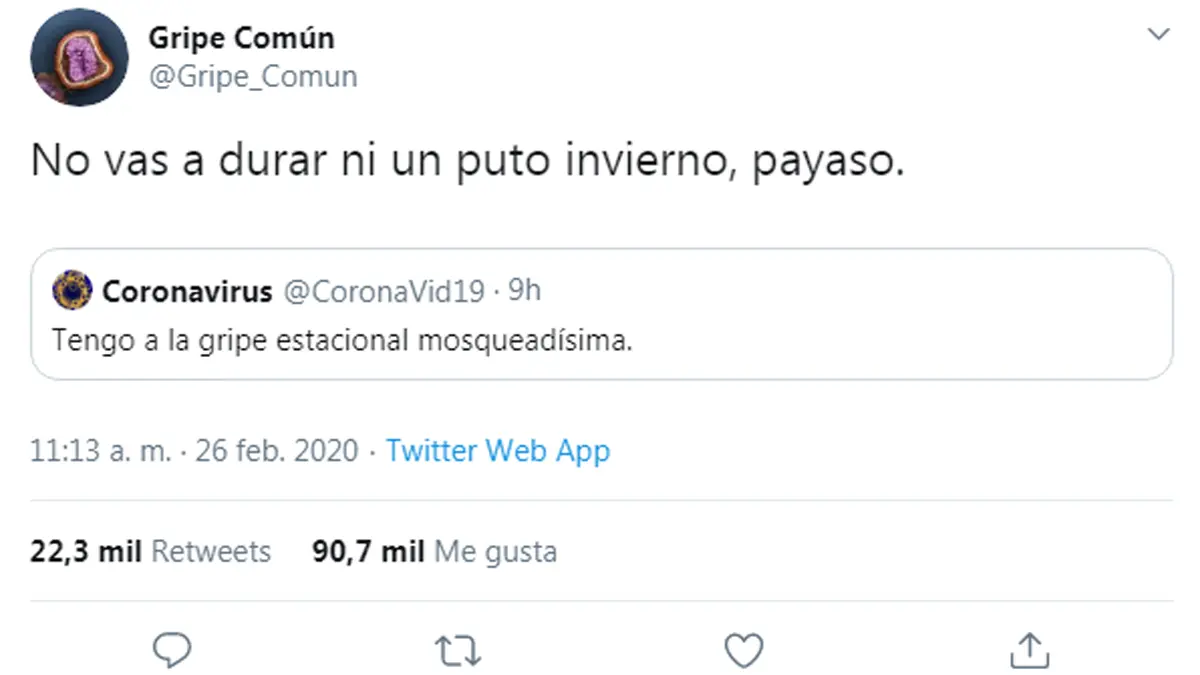
Task: Click the reply speech bubble icon
Action: [x=172, y=651]
